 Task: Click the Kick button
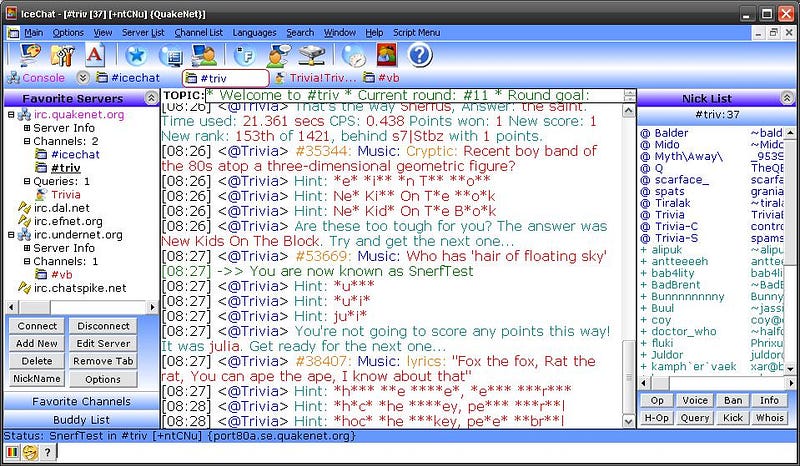click(x=733, y=418)
